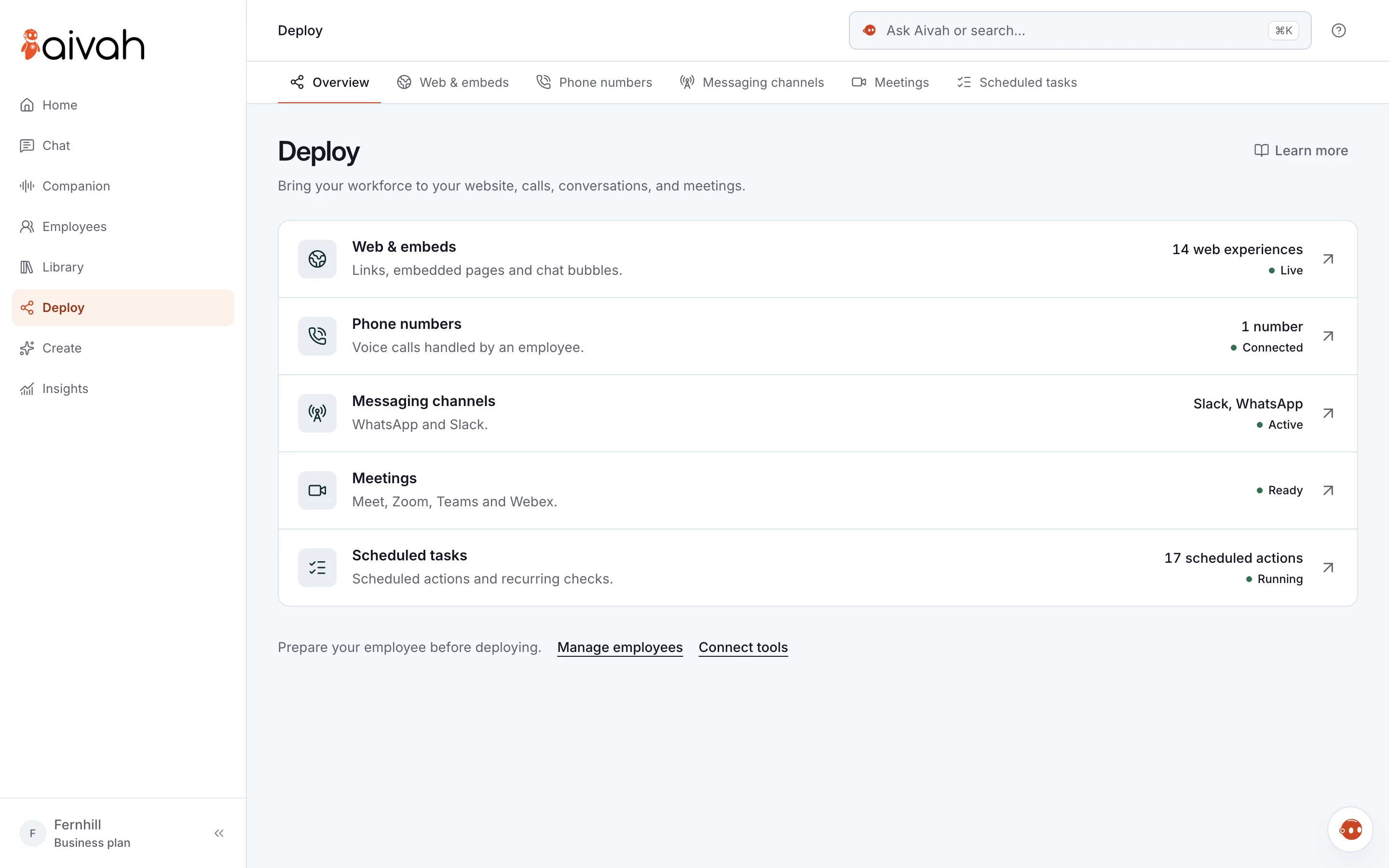This screenshot has width=1389, height=868.
Task: Follow the Connect tools link
Action: [x=743, y=648]
